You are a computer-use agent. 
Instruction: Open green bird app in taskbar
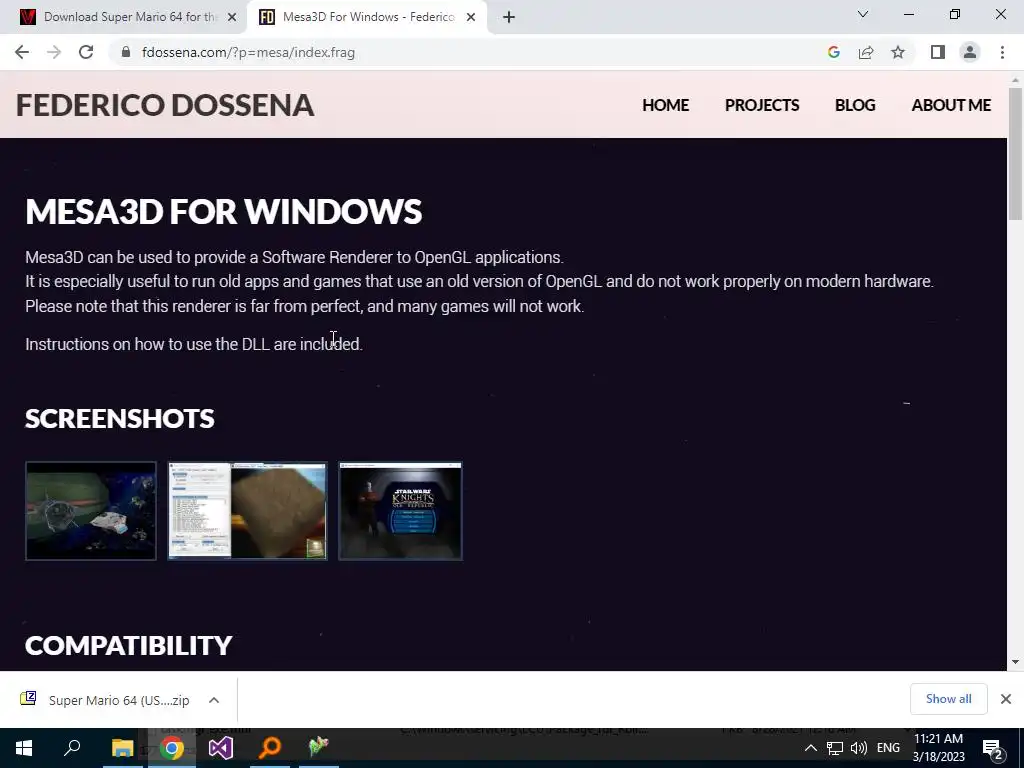tap(319, 748)
